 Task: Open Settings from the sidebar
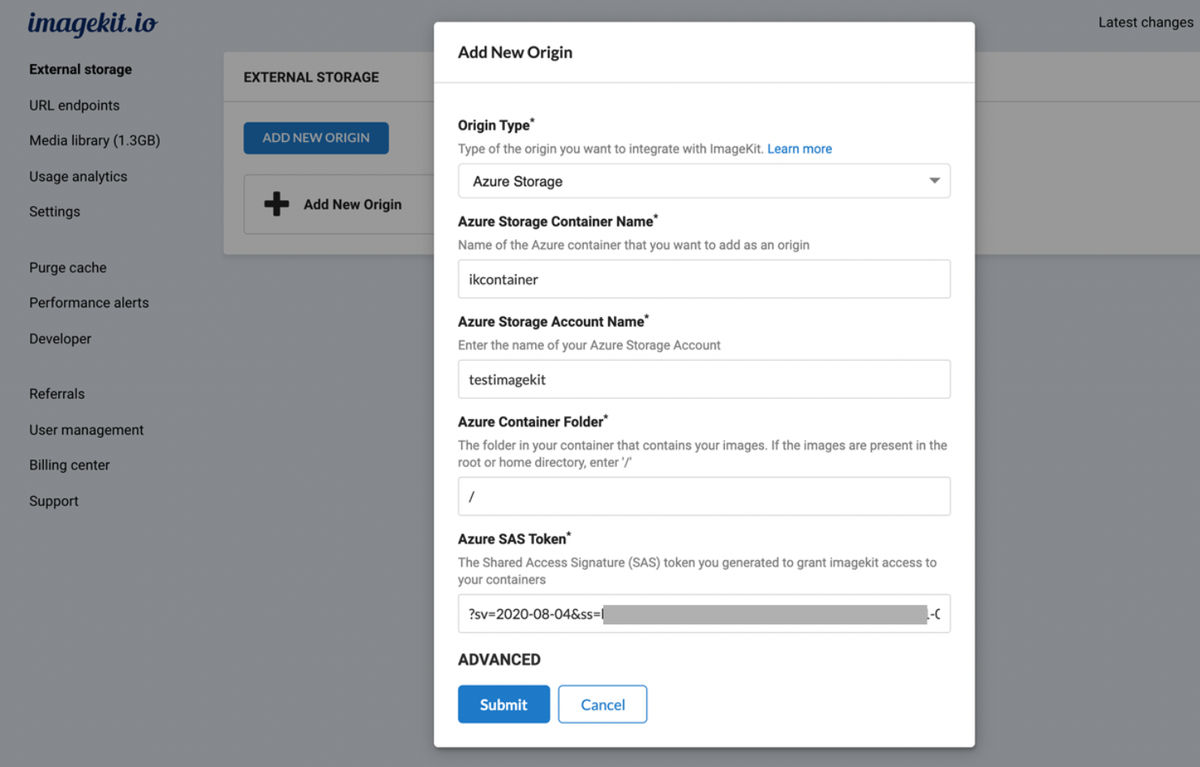54,211
